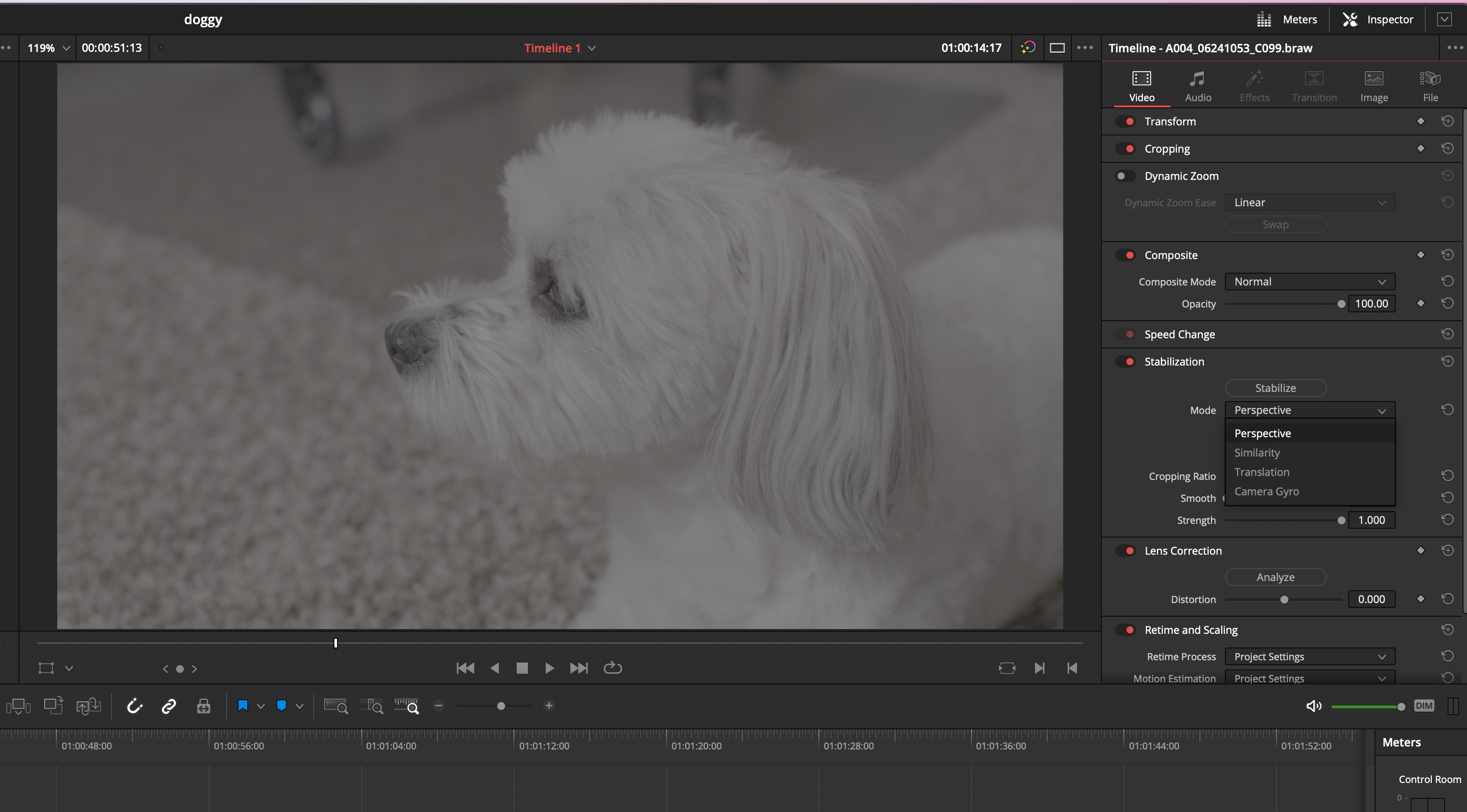1467x812 pixels.
Task: Switch to File inspector tab
Action: tap(1430, 86)
